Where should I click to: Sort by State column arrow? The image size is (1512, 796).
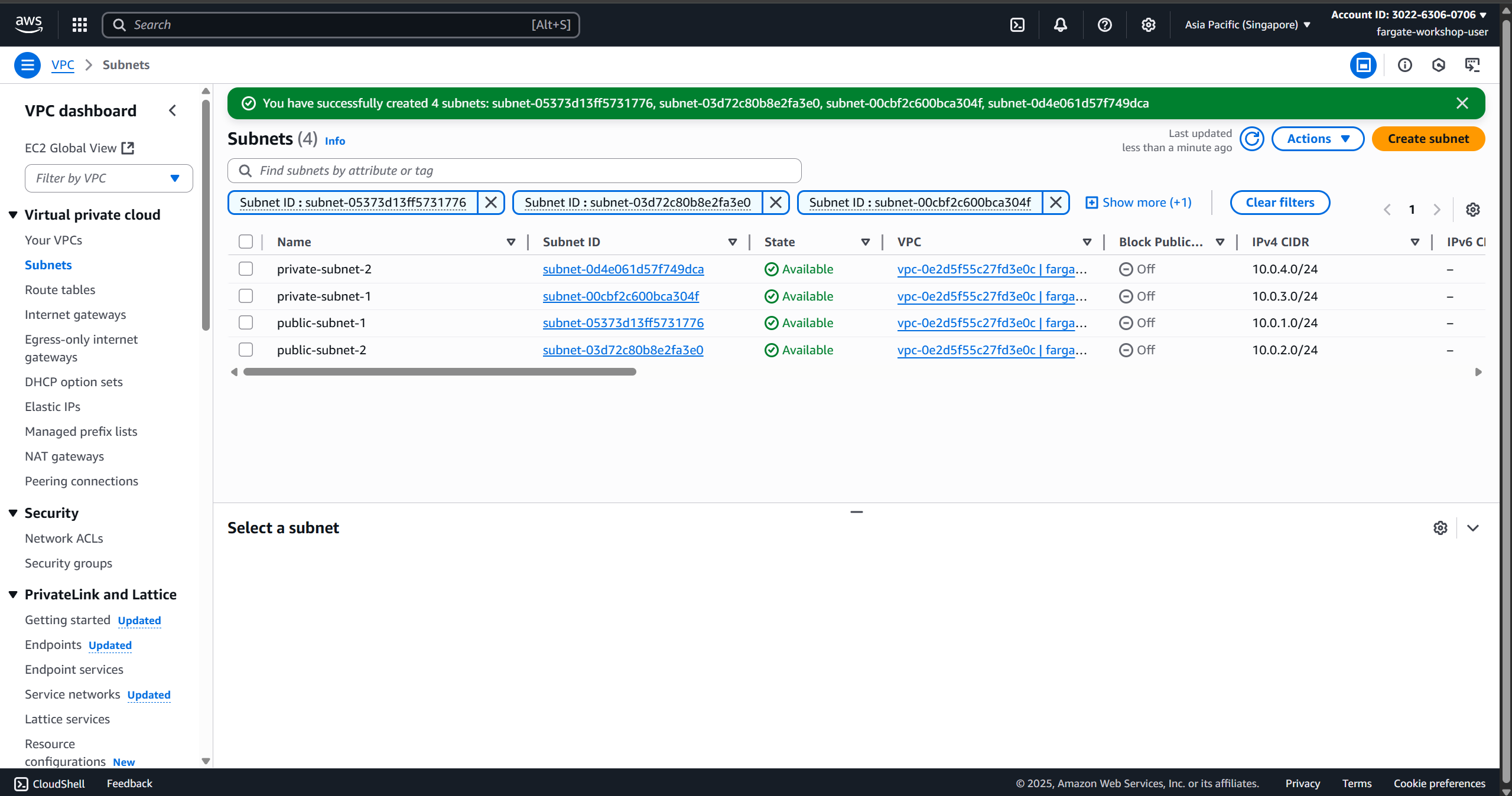click(866, 242)
